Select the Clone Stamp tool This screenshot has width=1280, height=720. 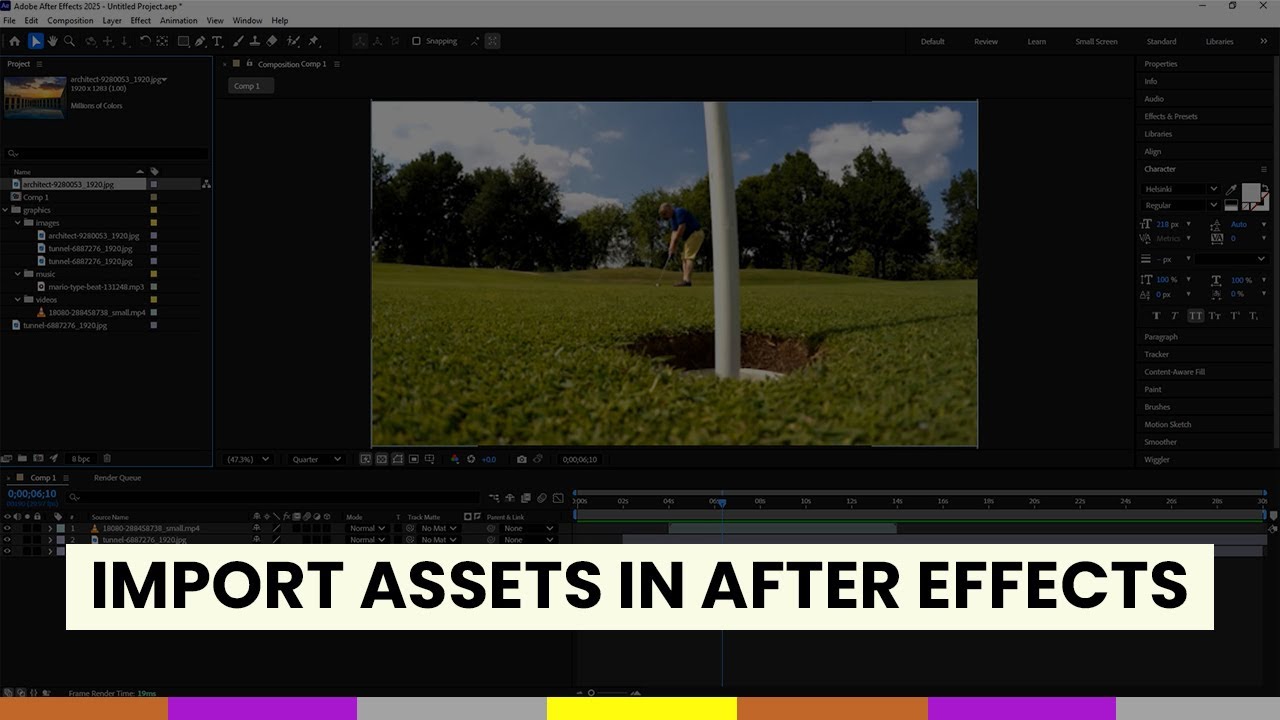[254, 41]
